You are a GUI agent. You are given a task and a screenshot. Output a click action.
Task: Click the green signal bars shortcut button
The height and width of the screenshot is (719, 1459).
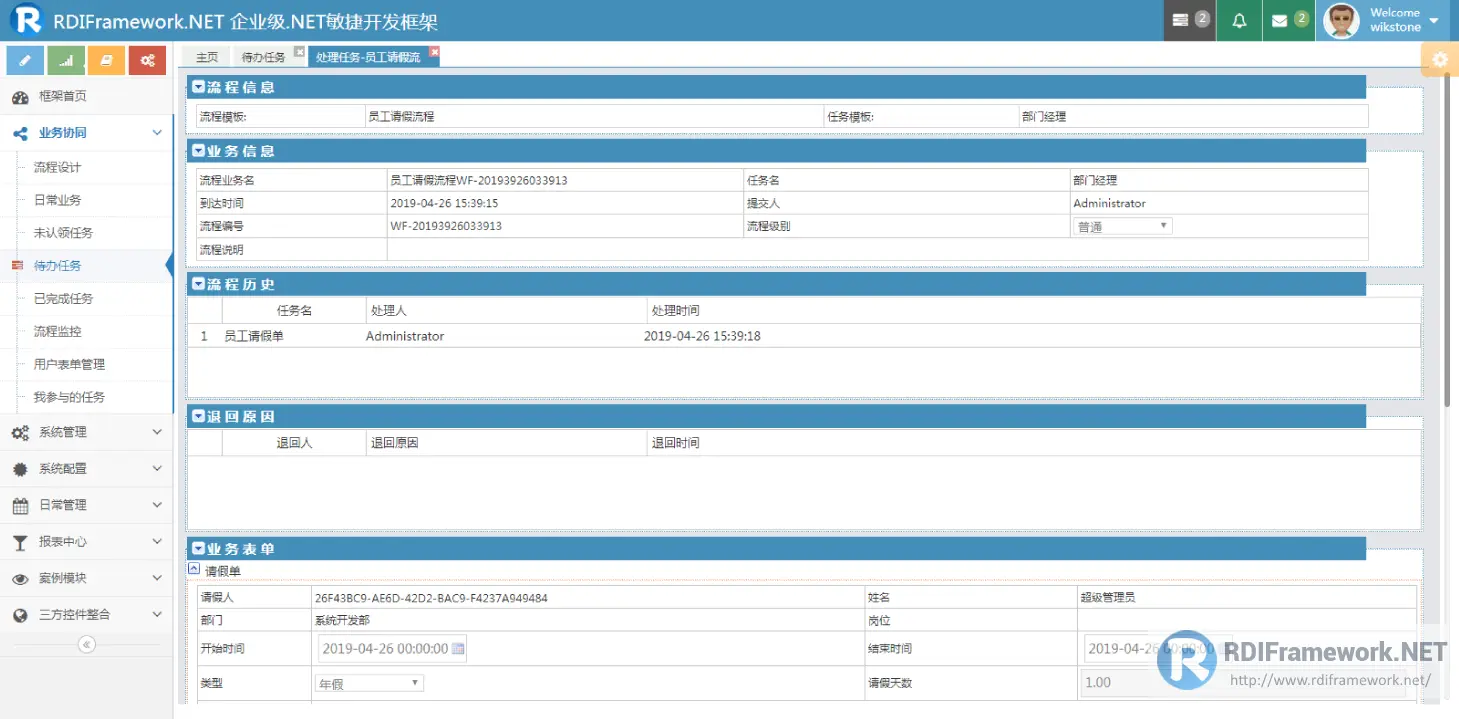[66, 60]
